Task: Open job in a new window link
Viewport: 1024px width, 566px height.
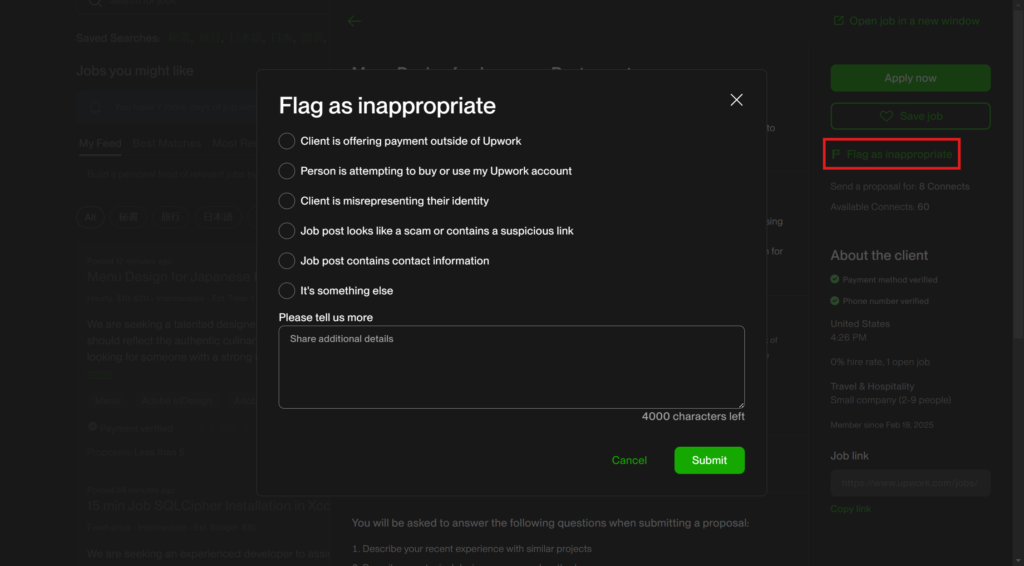Action: coord(914,21)
